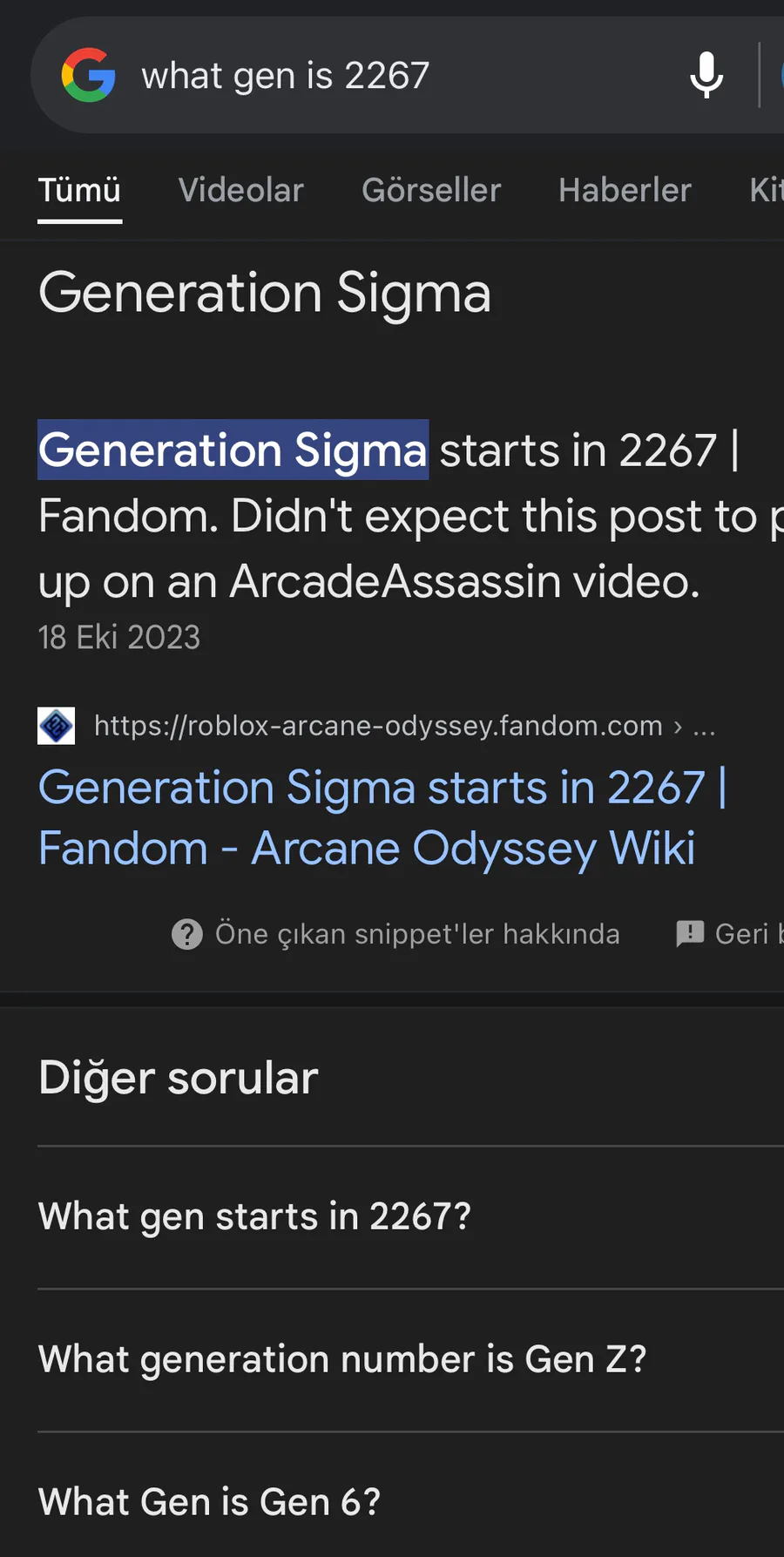Switch to the Videolar tab
Image resolution: width=784 pixels, height=1557 pixels.
point(240,190)
